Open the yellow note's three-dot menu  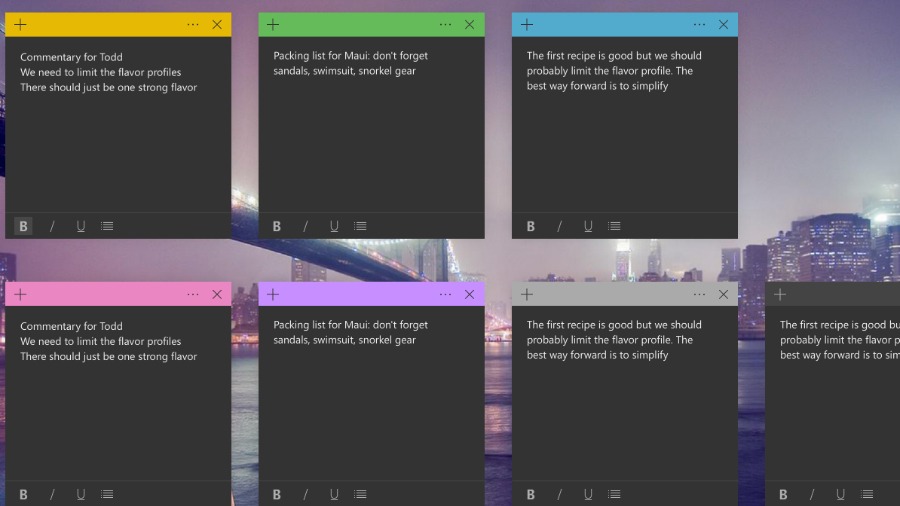[x=192, y=25]
